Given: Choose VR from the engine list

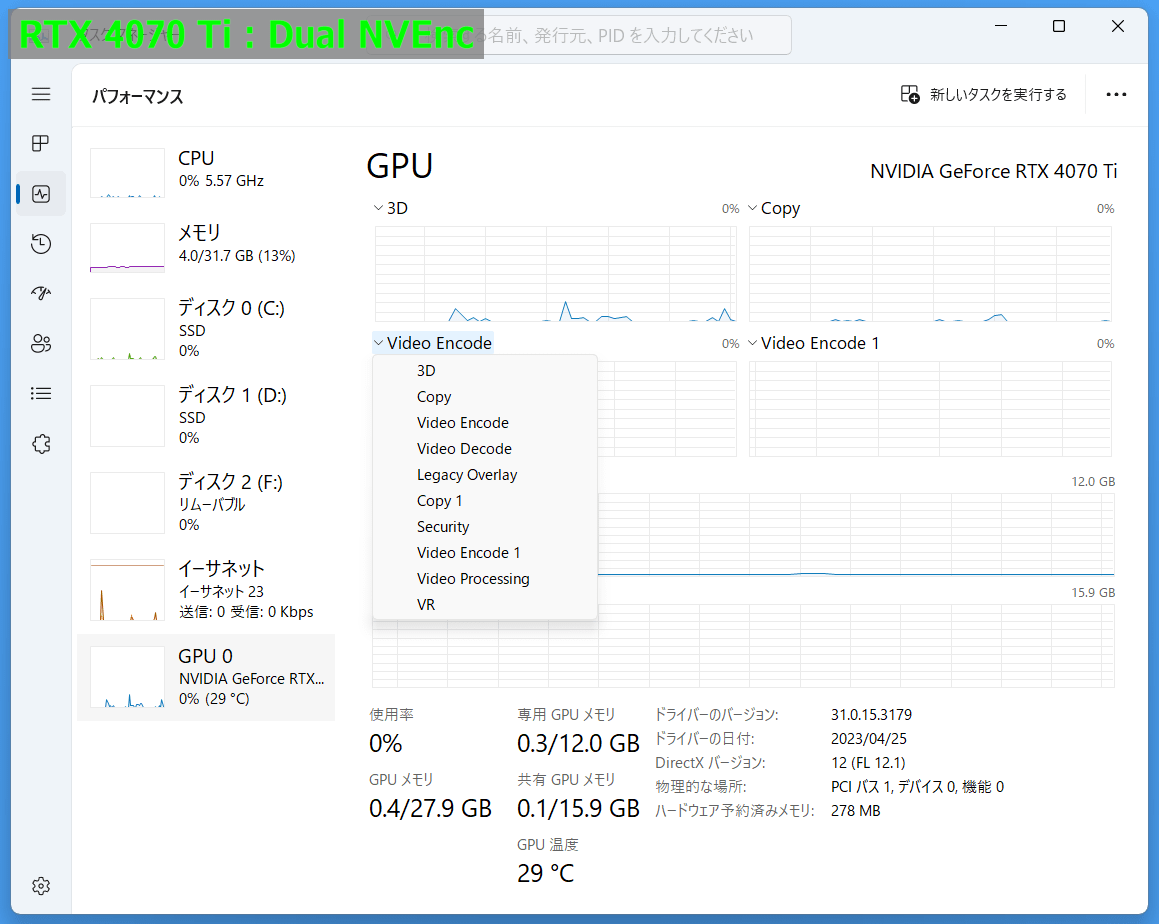Looking at the screenshot, I should click(x=485, y=605).
